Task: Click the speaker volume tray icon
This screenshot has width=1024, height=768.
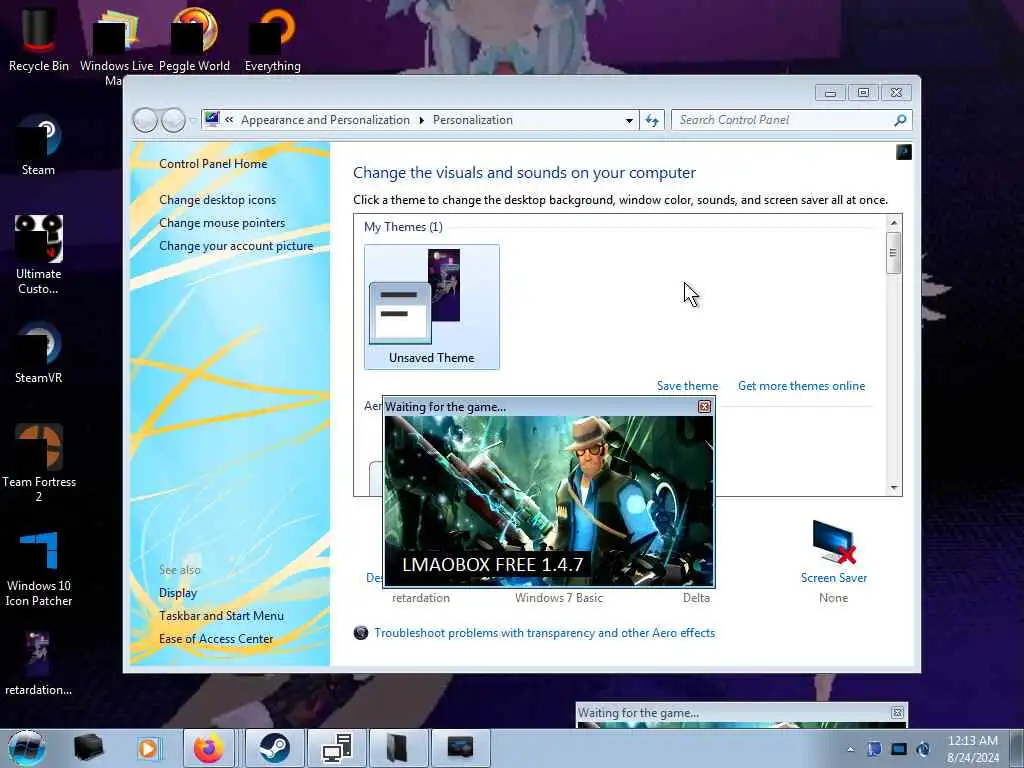Action: pyautogui.click(x=923, y=749)
